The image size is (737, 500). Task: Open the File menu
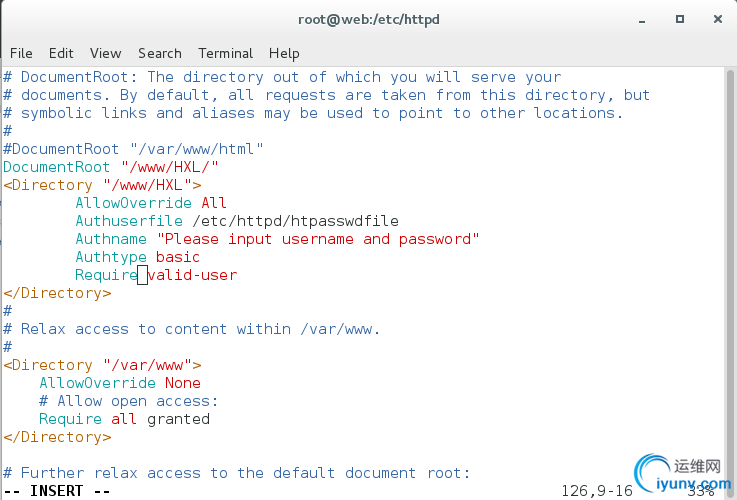coord(21,53)
